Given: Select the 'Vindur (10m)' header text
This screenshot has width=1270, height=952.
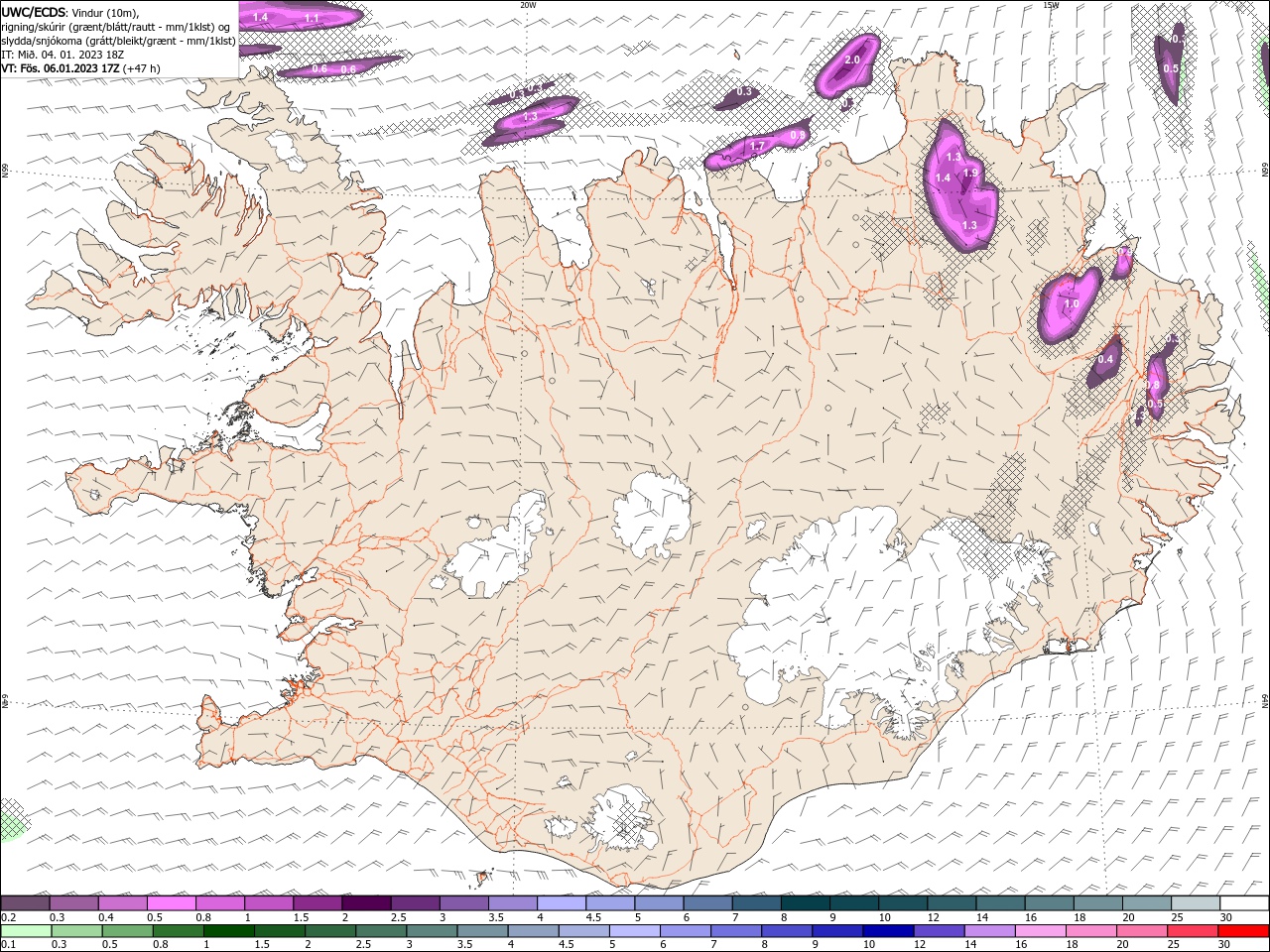Looking at the screenshot, I should 106,12.
